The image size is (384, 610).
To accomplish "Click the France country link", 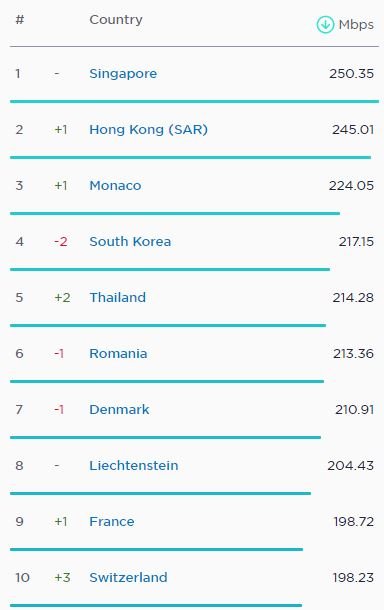I will point(112,522).
